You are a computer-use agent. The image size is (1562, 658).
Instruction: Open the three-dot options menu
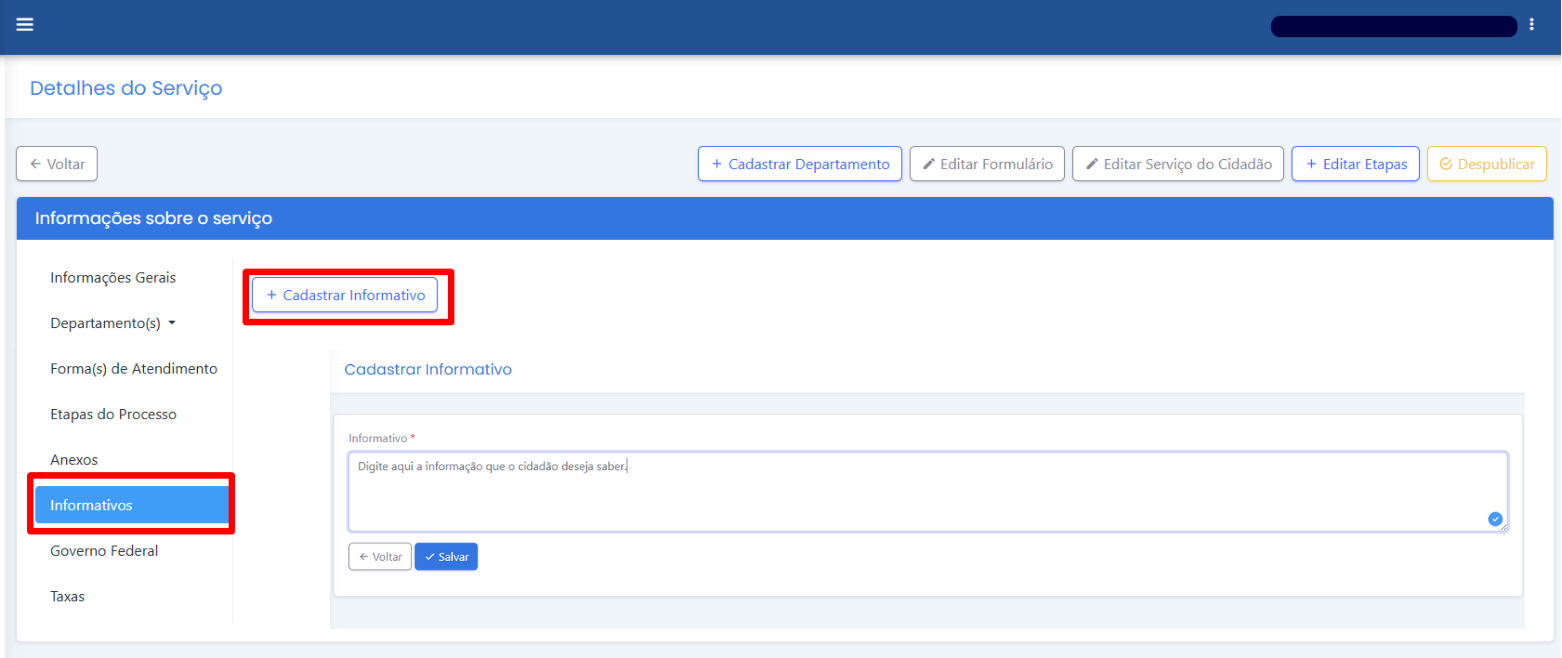[1532, 25]
